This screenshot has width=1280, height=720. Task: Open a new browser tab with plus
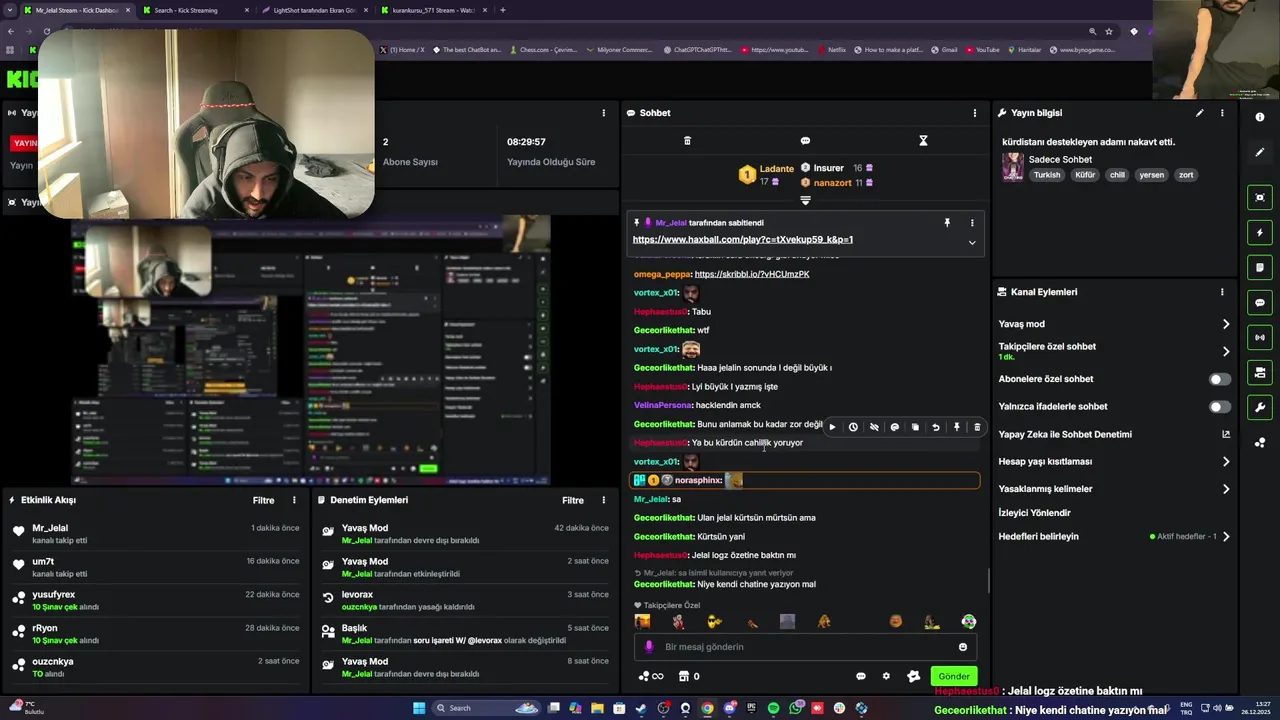[503, 10]
